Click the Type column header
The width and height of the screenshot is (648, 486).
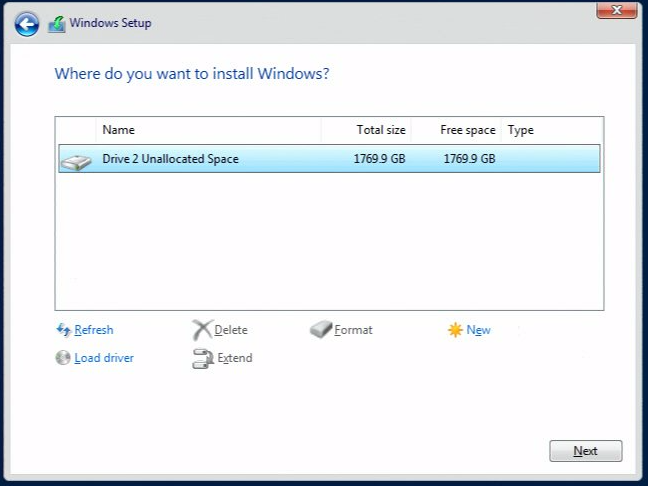552,130
